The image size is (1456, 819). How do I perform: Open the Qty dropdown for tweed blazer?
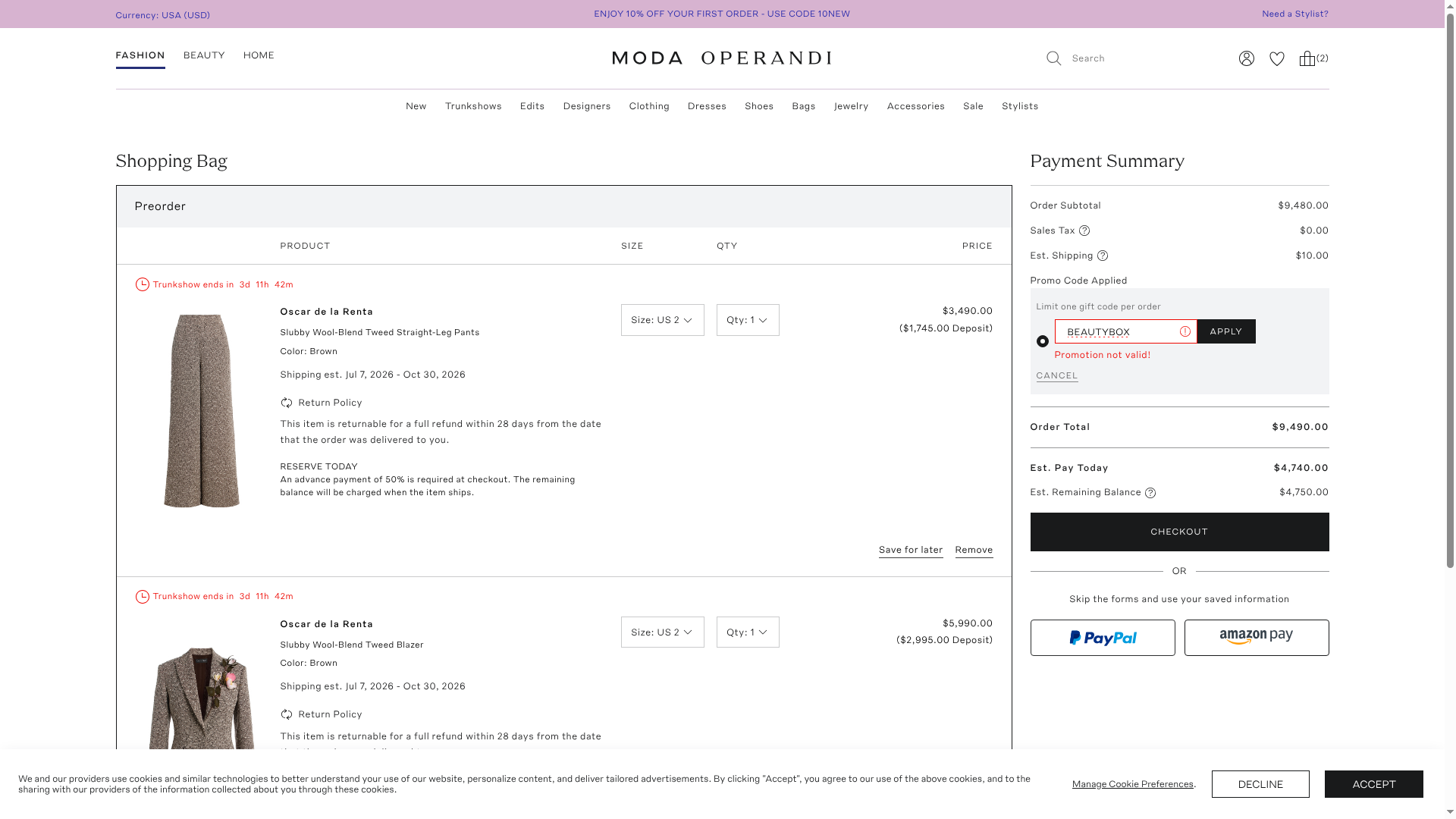click(747, 632)
